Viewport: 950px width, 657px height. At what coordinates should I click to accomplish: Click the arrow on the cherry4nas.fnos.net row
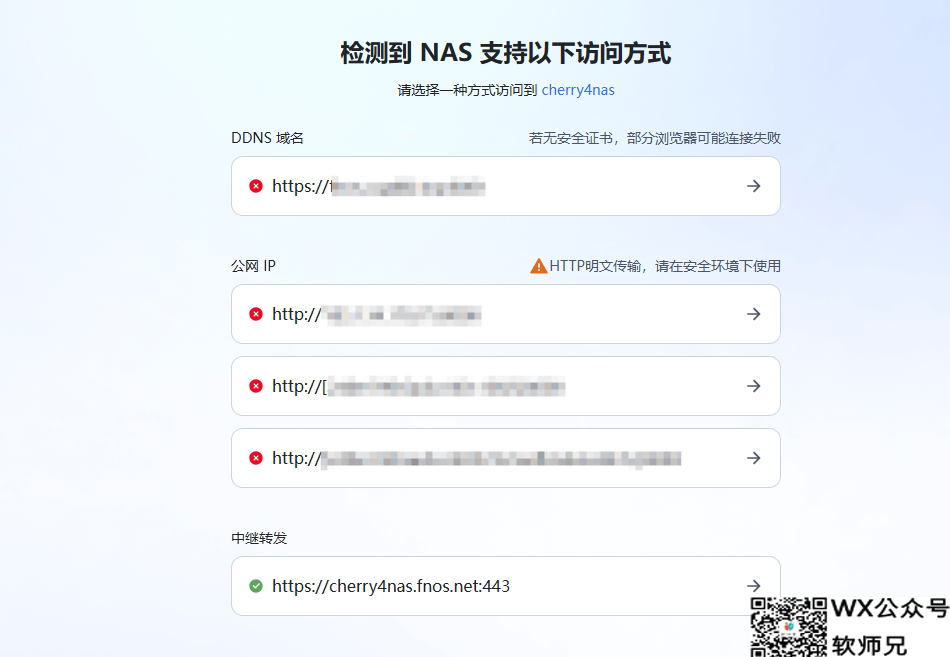753,586
